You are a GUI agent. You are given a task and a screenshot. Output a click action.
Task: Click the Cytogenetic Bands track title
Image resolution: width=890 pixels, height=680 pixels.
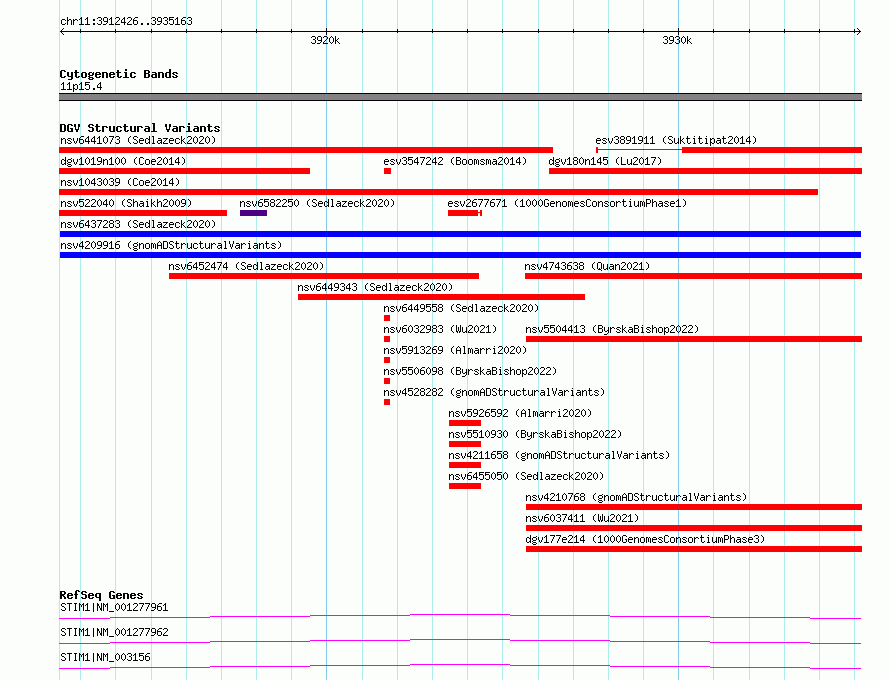point(119,74)
